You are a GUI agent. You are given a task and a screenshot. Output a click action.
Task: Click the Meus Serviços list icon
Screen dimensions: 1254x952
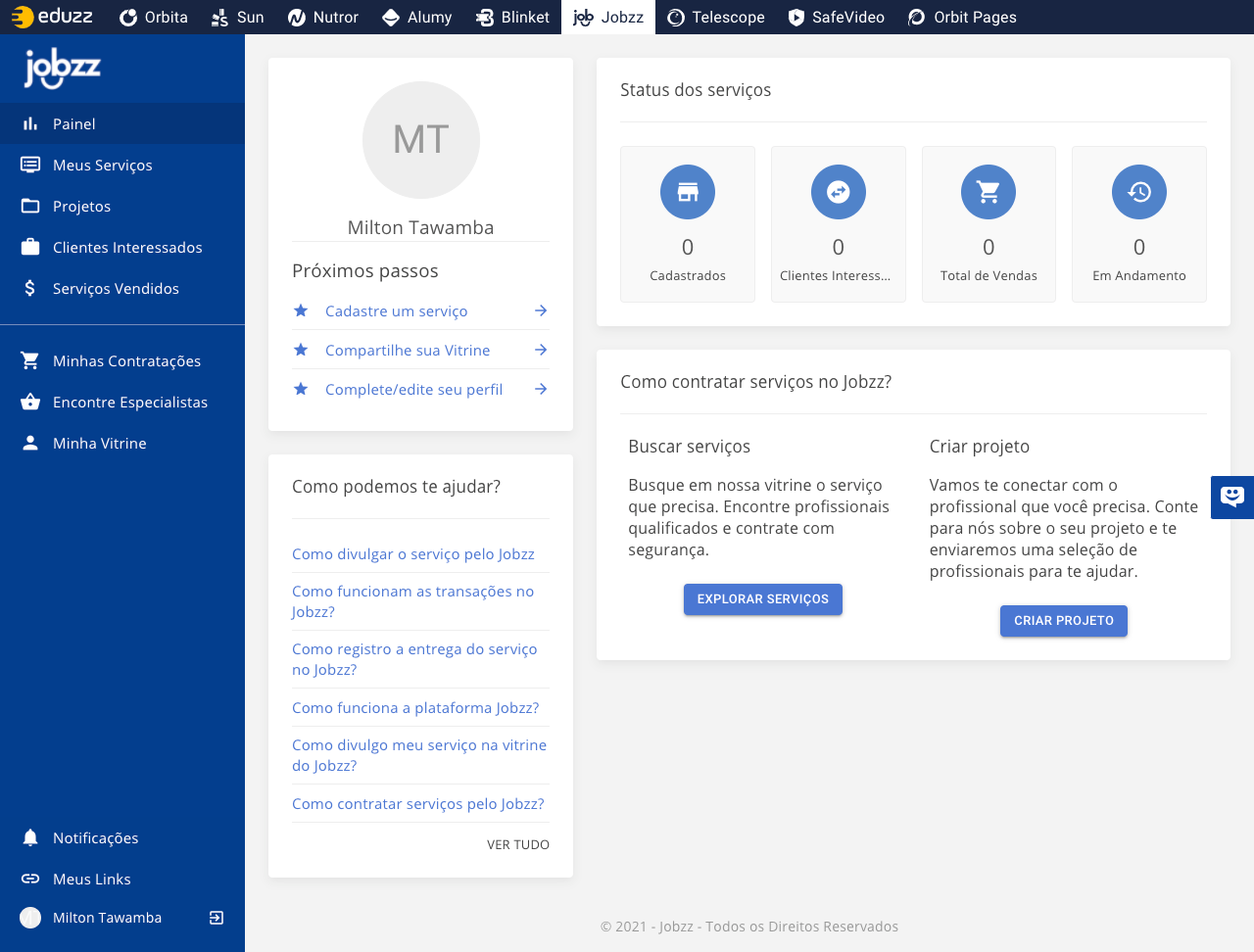coord(30,165)
